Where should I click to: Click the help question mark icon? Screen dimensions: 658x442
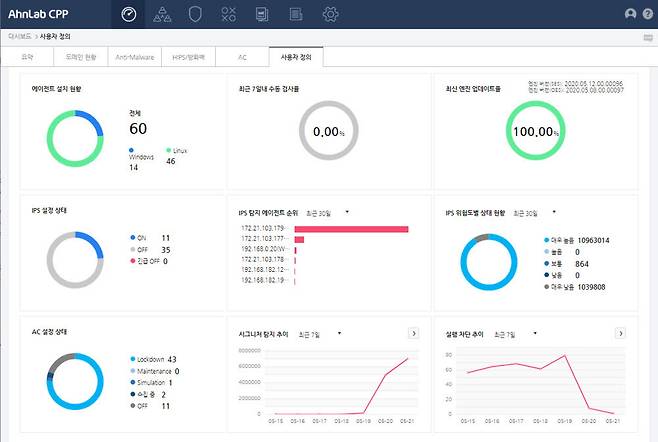point(648,14)
